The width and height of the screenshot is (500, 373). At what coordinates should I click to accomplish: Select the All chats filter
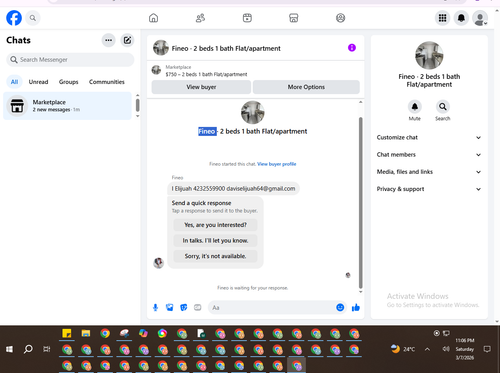coord(14,82)
